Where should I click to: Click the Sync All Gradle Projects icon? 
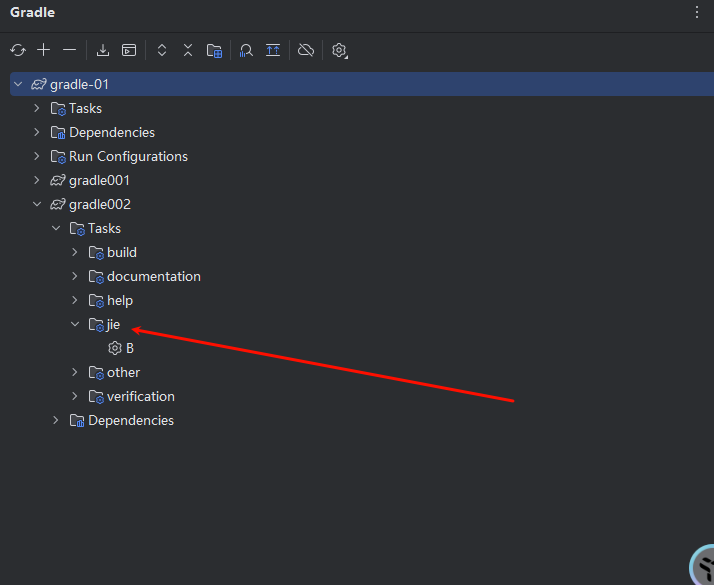pyautogui.click(x=18, y=50)
